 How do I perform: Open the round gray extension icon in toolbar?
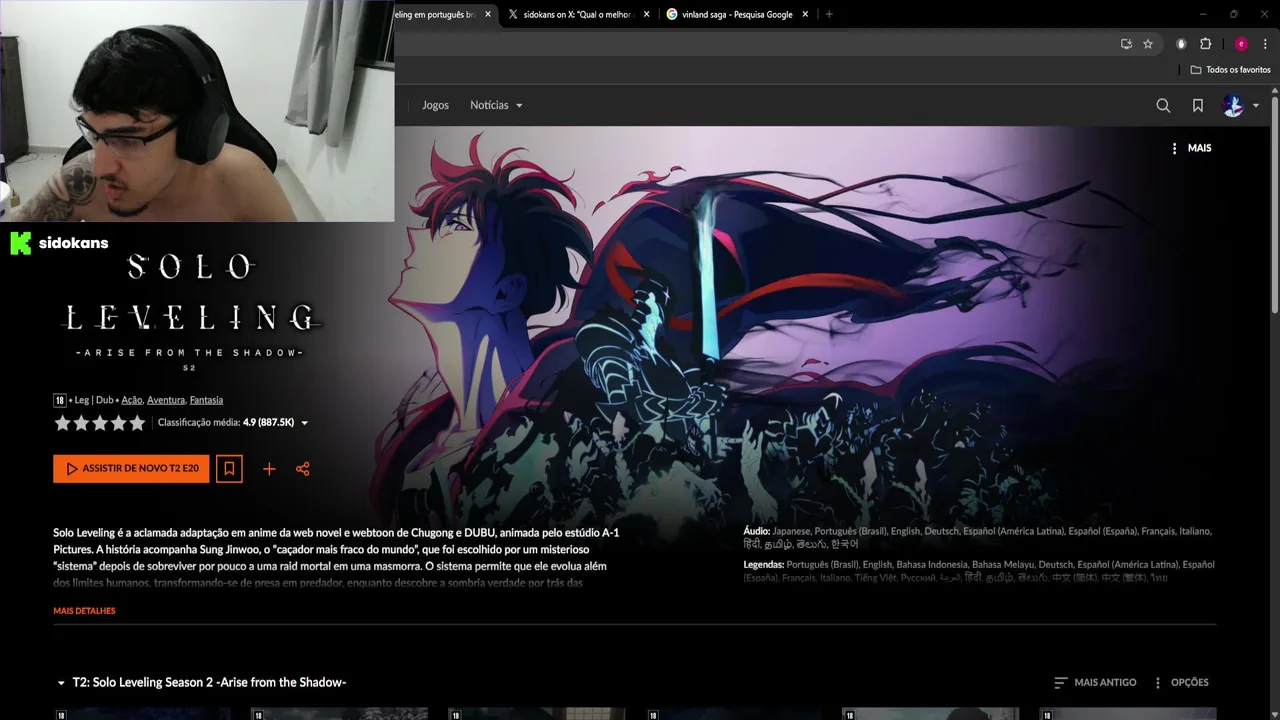(1181, 44)
